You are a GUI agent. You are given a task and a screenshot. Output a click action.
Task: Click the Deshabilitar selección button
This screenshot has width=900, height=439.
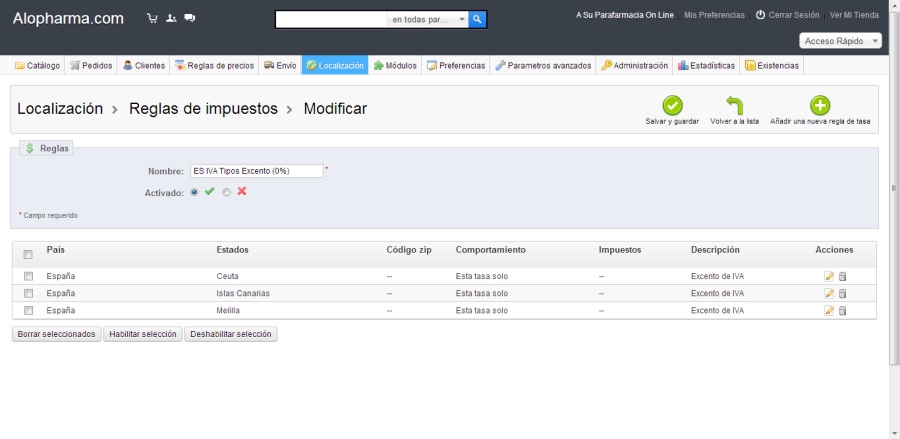(231, 334)
